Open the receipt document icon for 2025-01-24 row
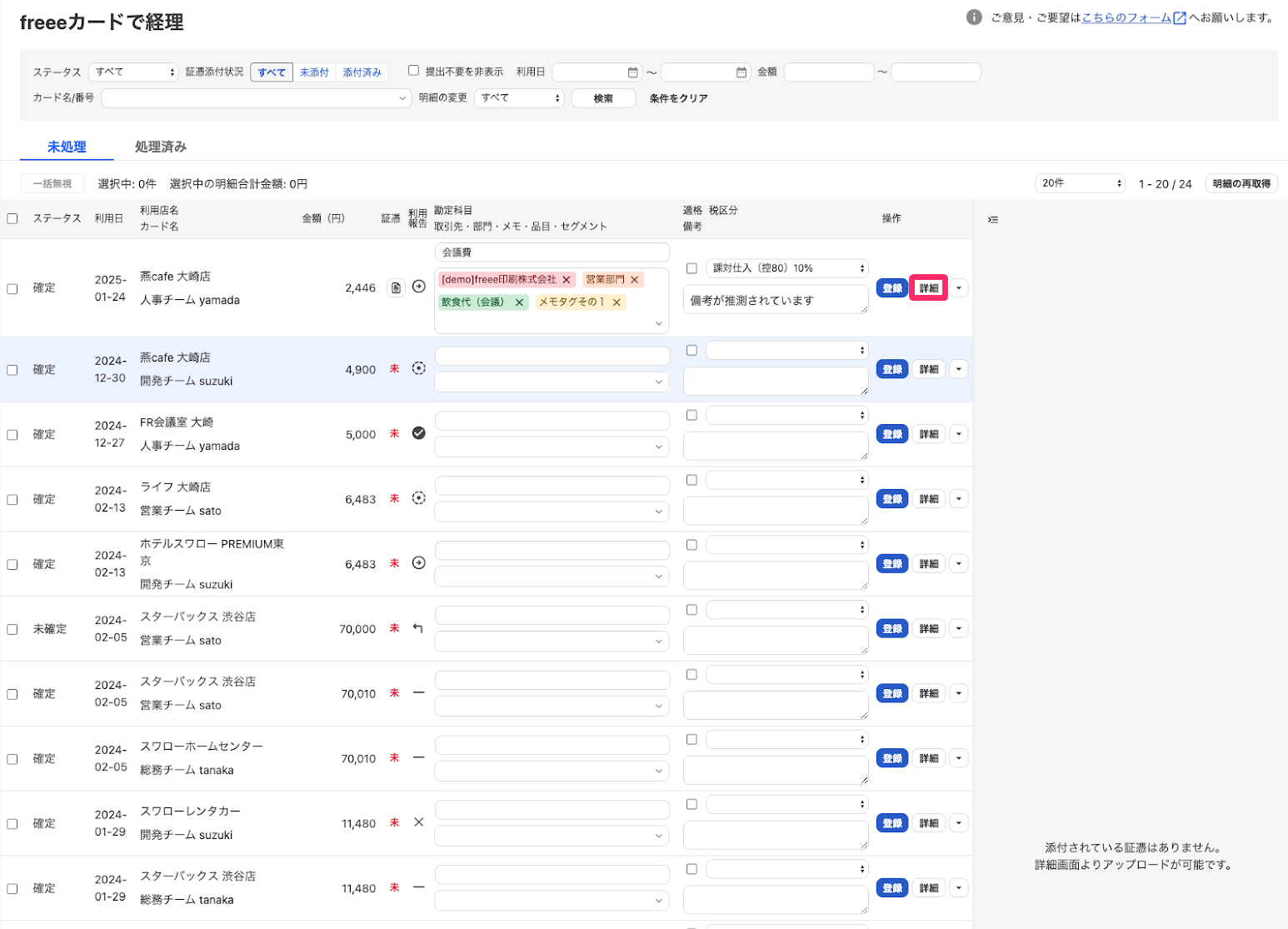Screen dimensions: 1288x929 396,287
